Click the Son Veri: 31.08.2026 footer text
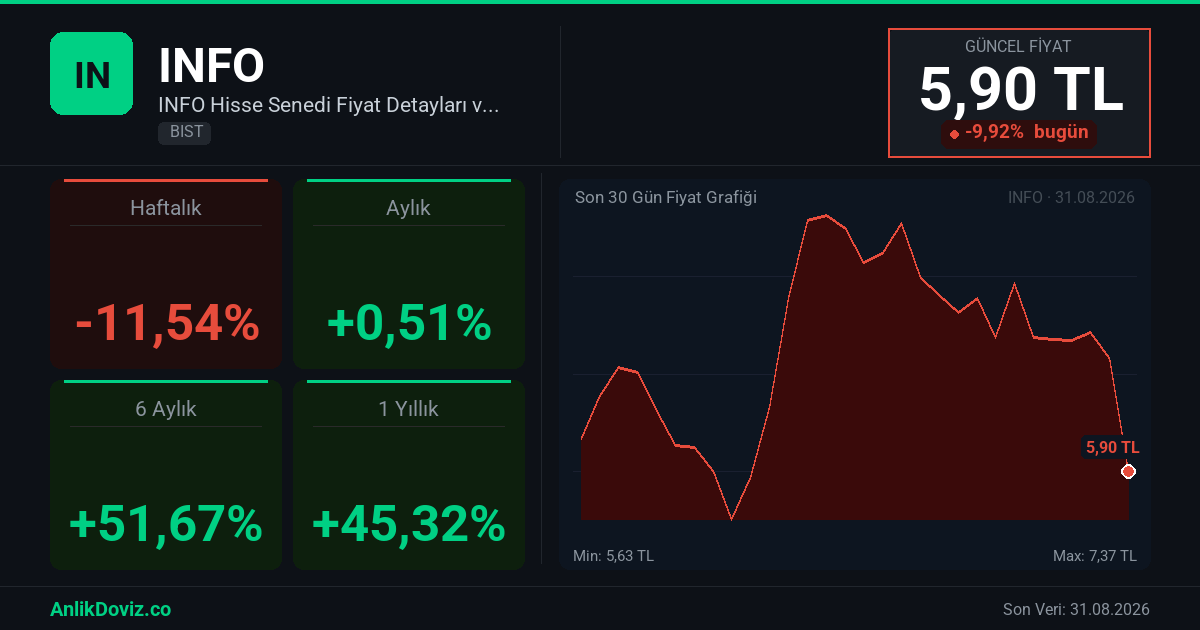Screen dimensions: 1200x630 tap(1076, 609)
